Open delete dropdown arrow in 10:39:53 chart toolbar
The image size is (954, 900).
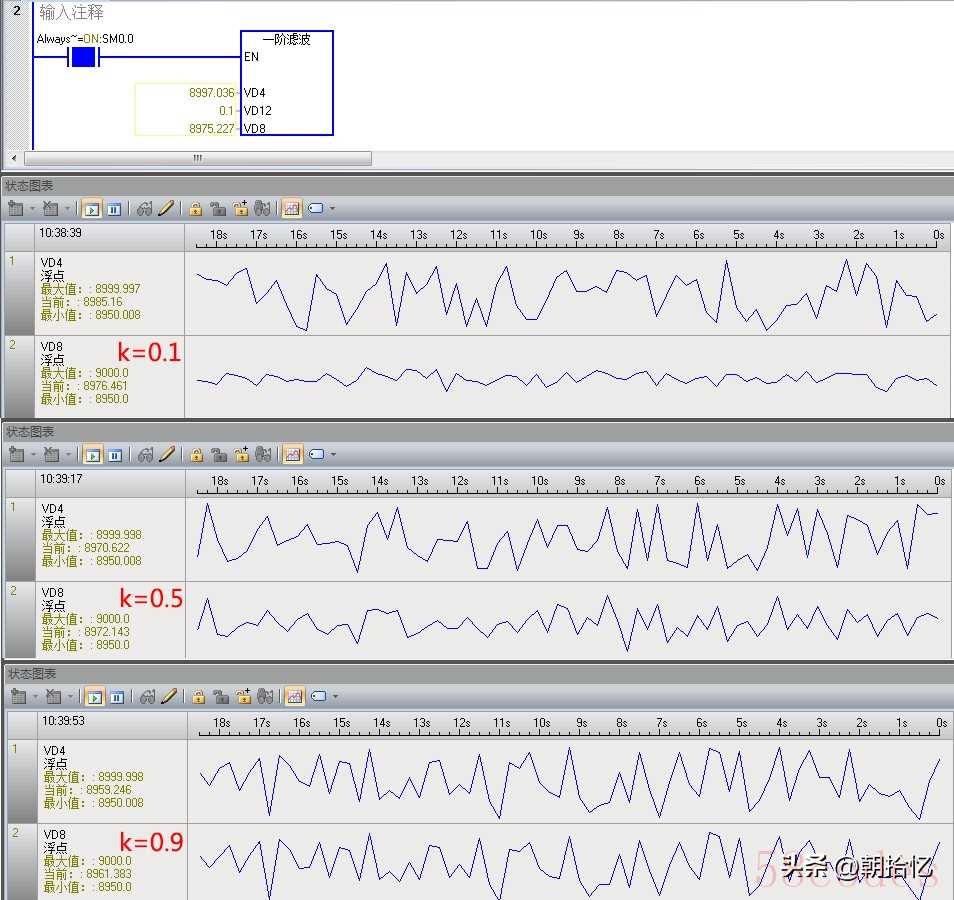(69, 696)
